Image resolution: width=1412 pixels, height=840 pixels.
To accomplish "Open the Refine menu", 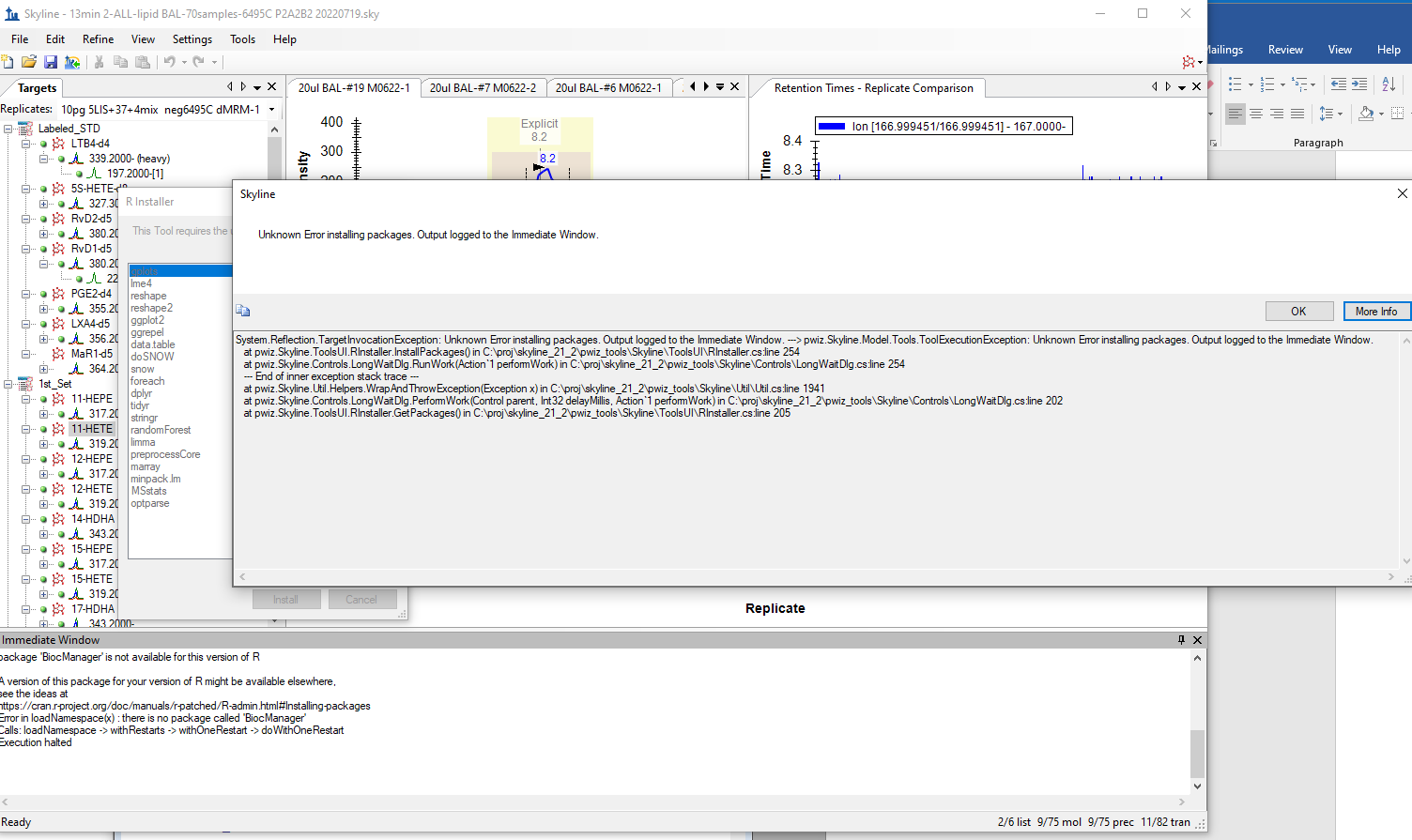I will 98,39.
